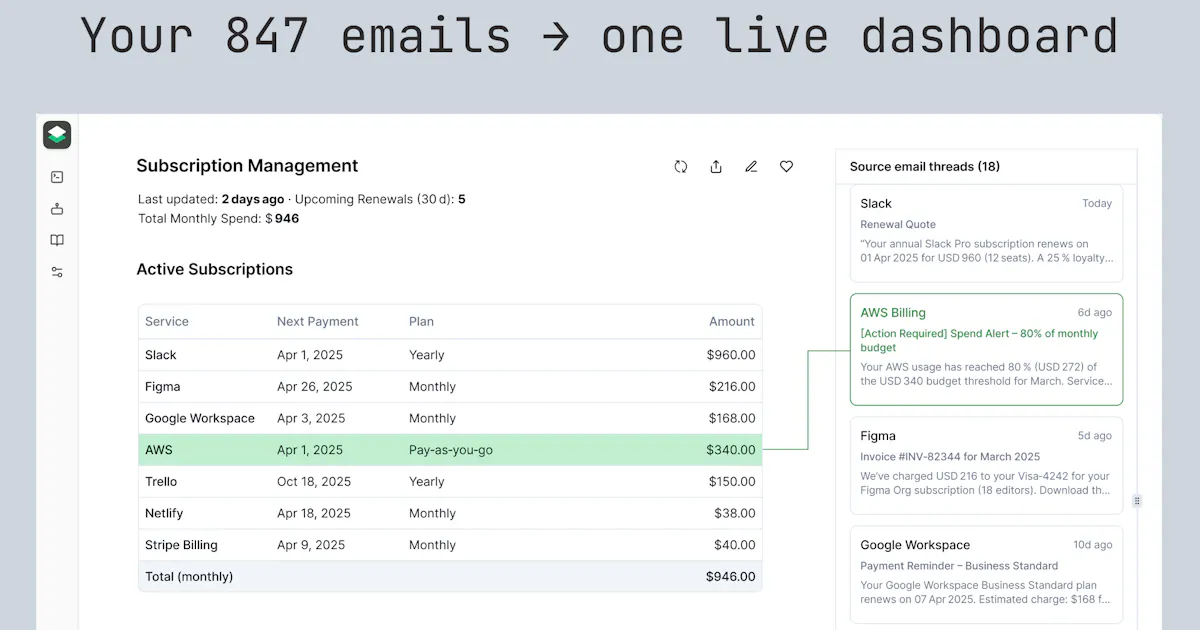
Task: Share the dashboard via the share icon
Action: click(716, 167)
